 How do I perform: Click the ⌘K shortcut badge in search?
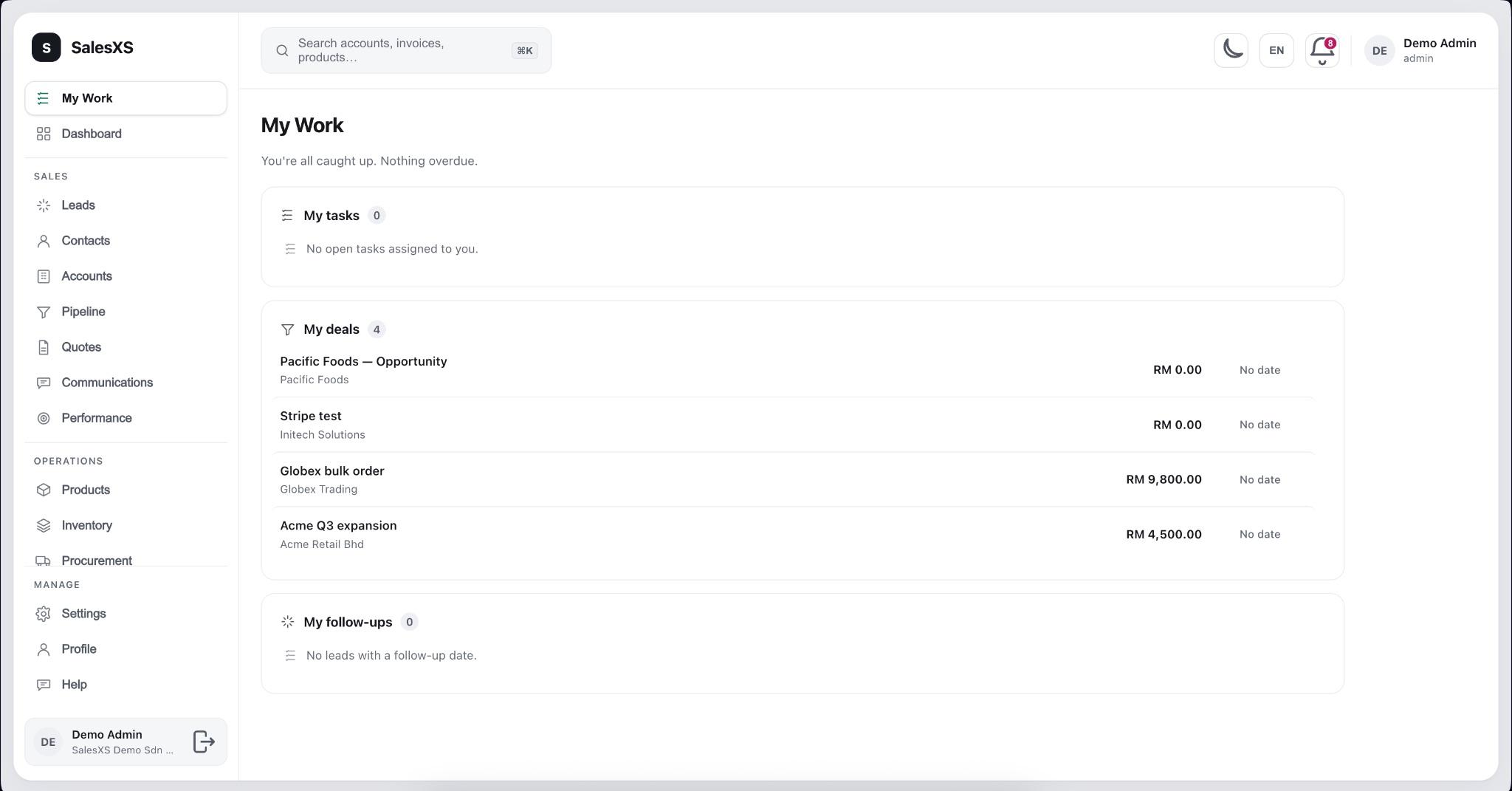click(x=524, y=50)
